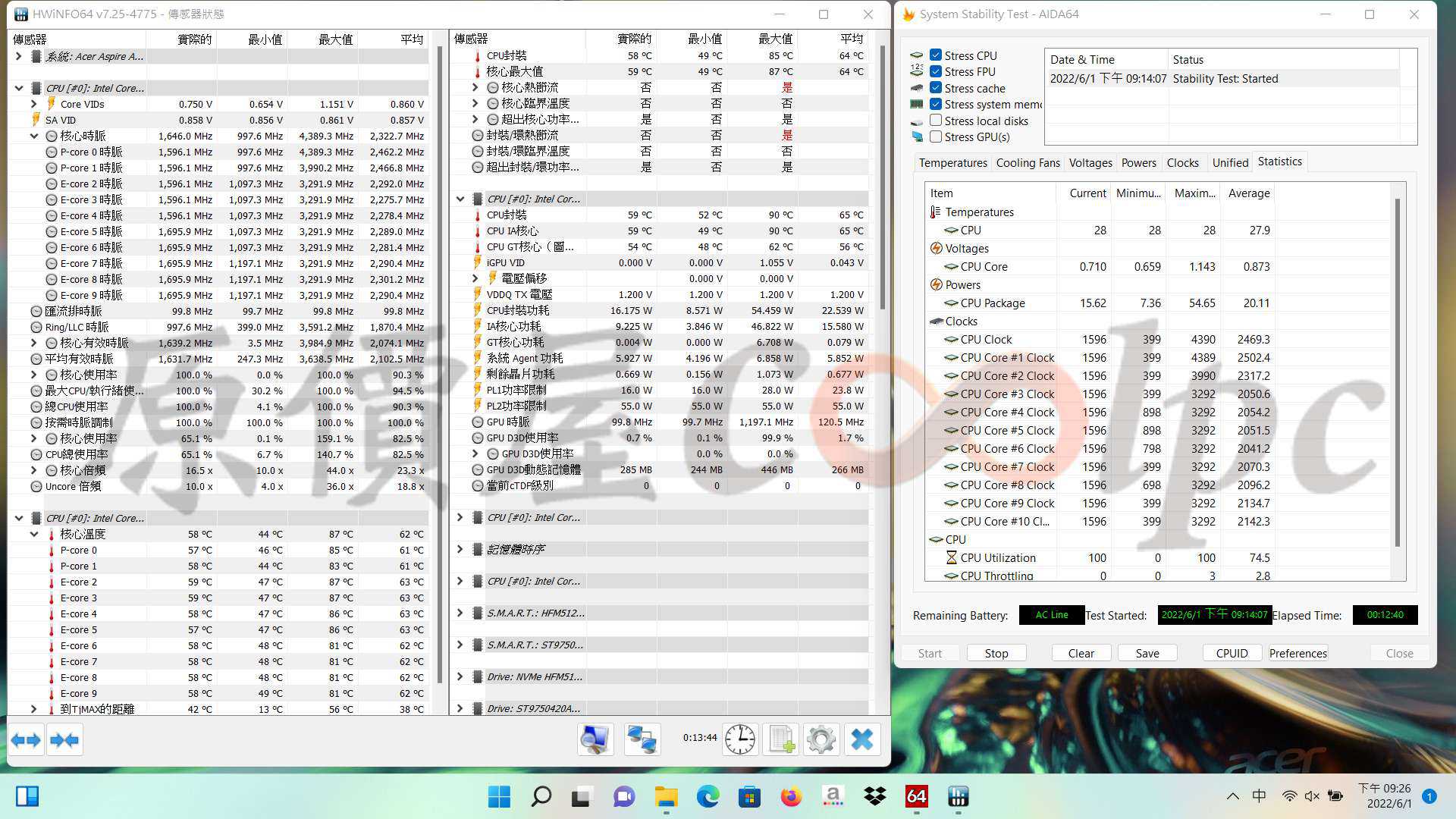
Task: Collapse the 核心時脈 tree group
Action: tap(34, 136)
